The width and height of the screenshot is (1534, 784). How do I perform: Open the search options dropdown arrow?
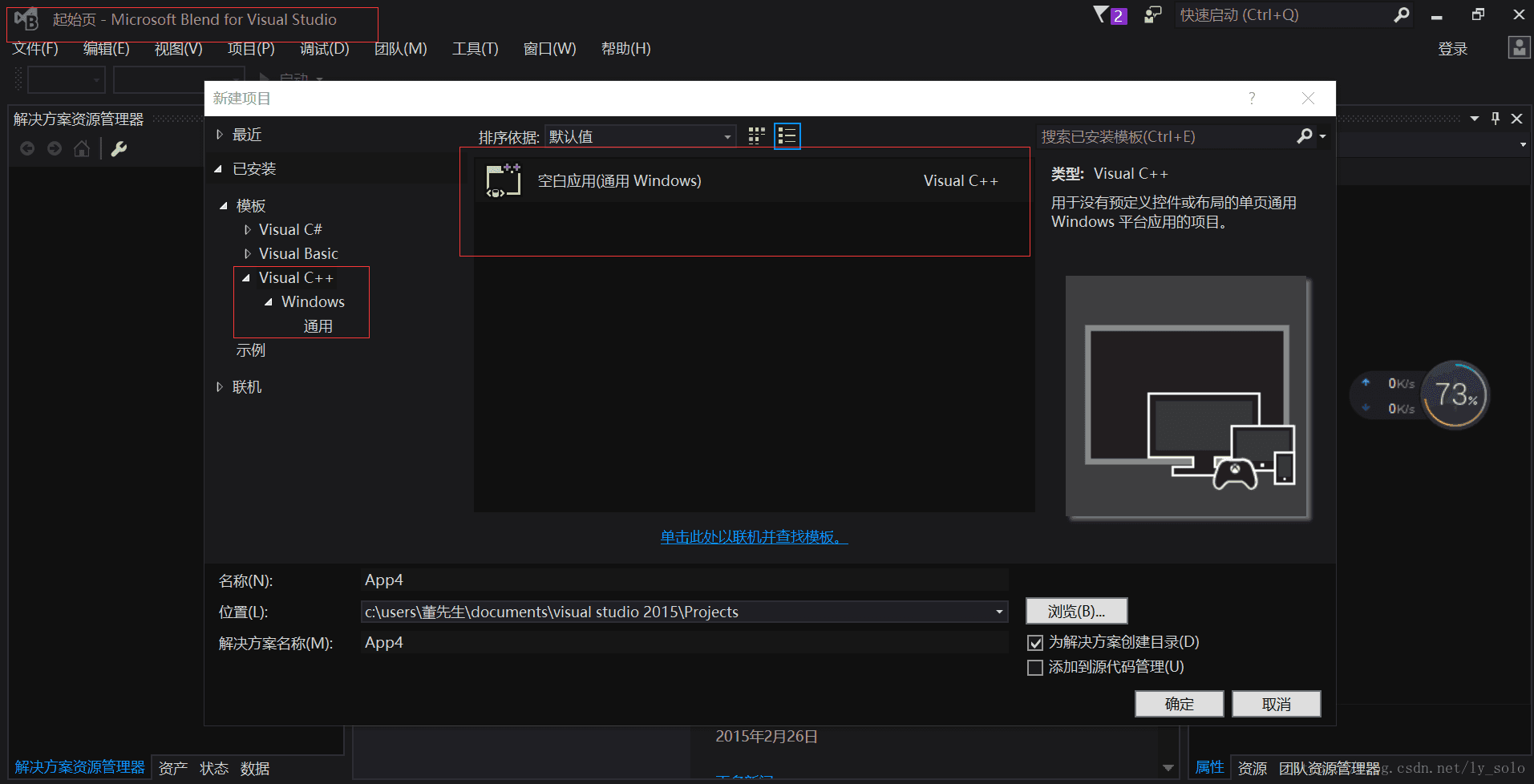1323,136
